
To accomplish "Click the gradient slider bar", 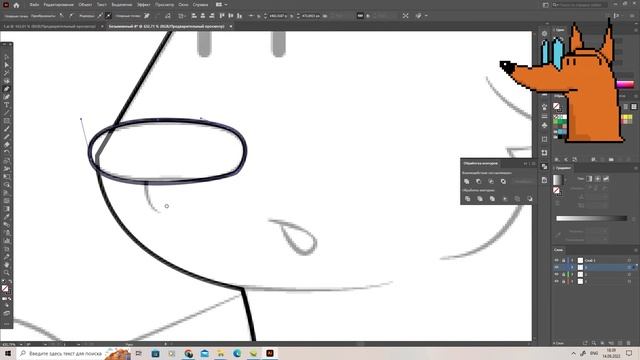I will click(591, 218).
